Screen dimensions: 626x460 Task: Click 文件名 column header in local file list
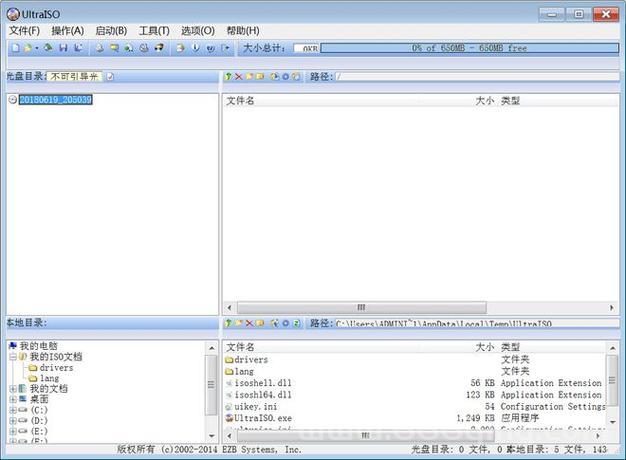coord(240,347)
